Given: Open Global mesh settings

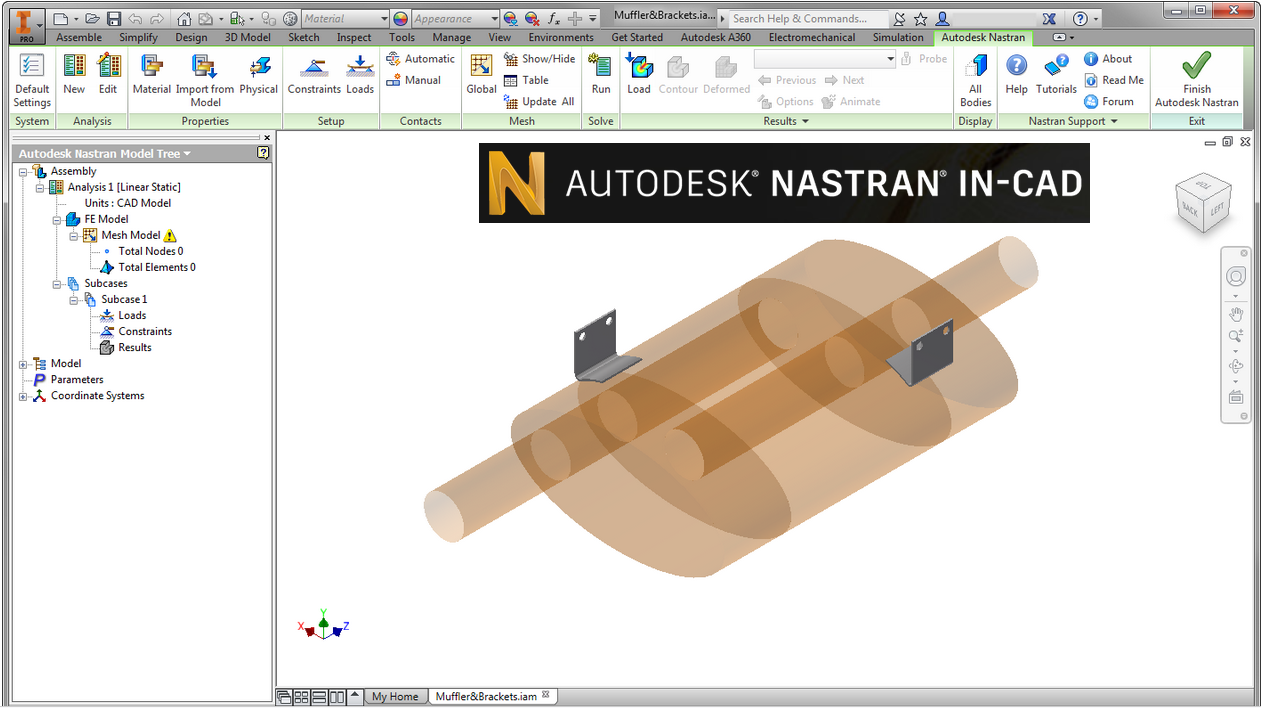Looking at the screenshot, I should click(481, 75).
